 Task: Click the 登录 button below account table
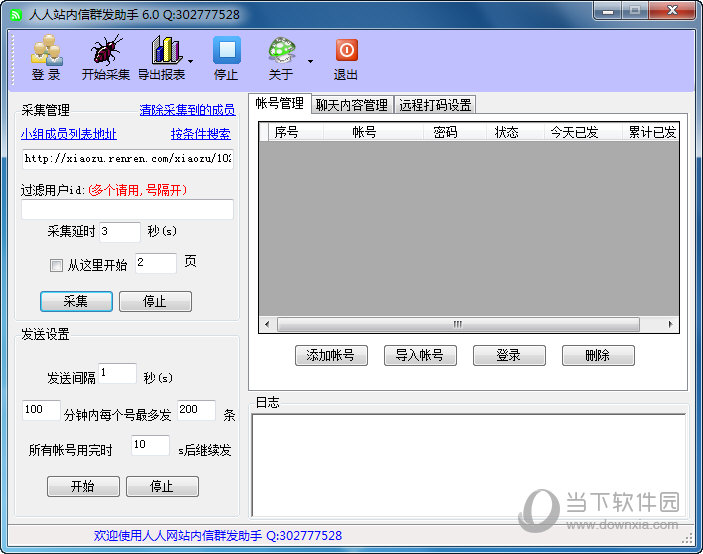click(x=509, y=355)
